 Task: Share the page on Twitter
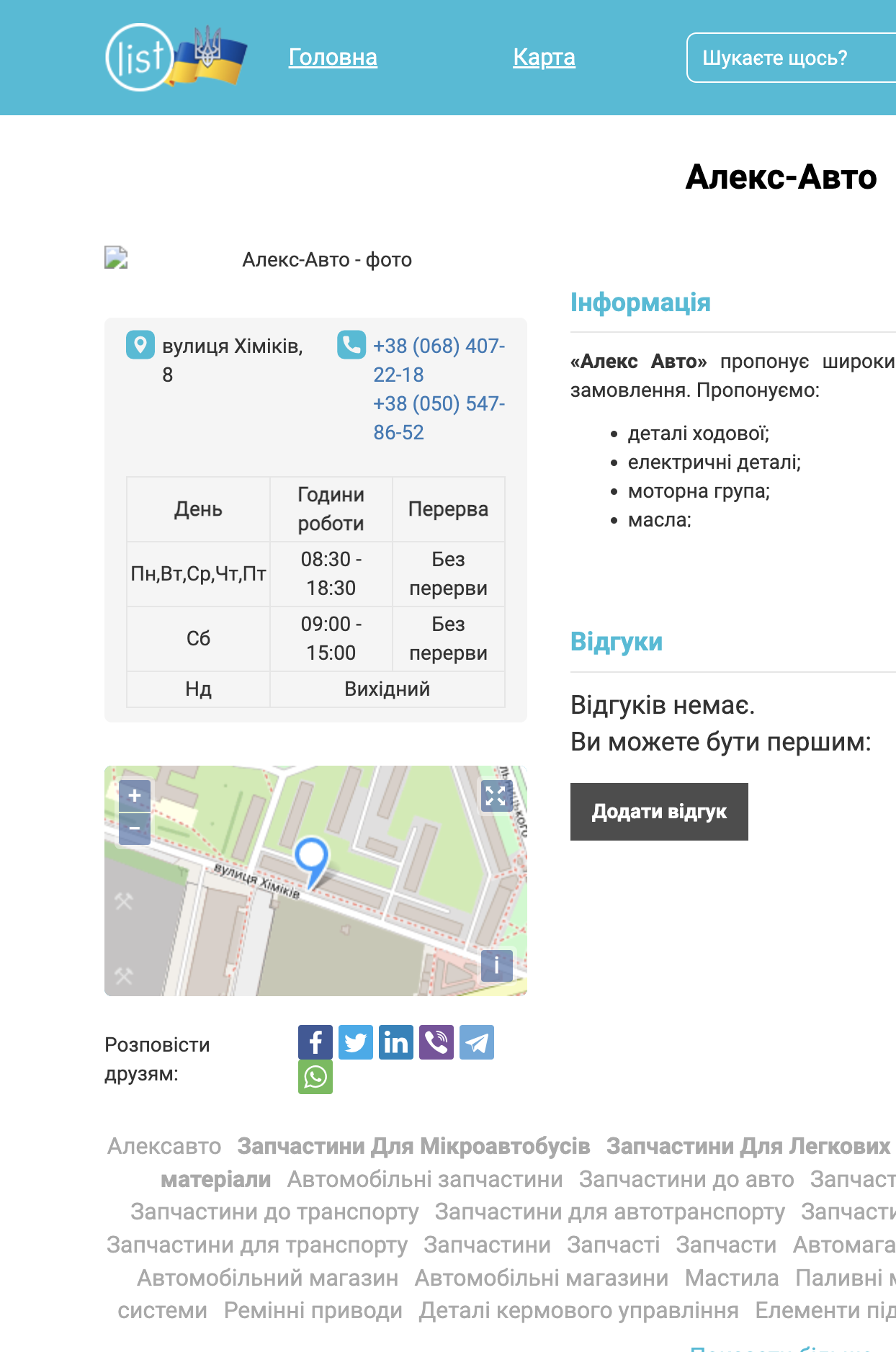tap(356, 1042)
